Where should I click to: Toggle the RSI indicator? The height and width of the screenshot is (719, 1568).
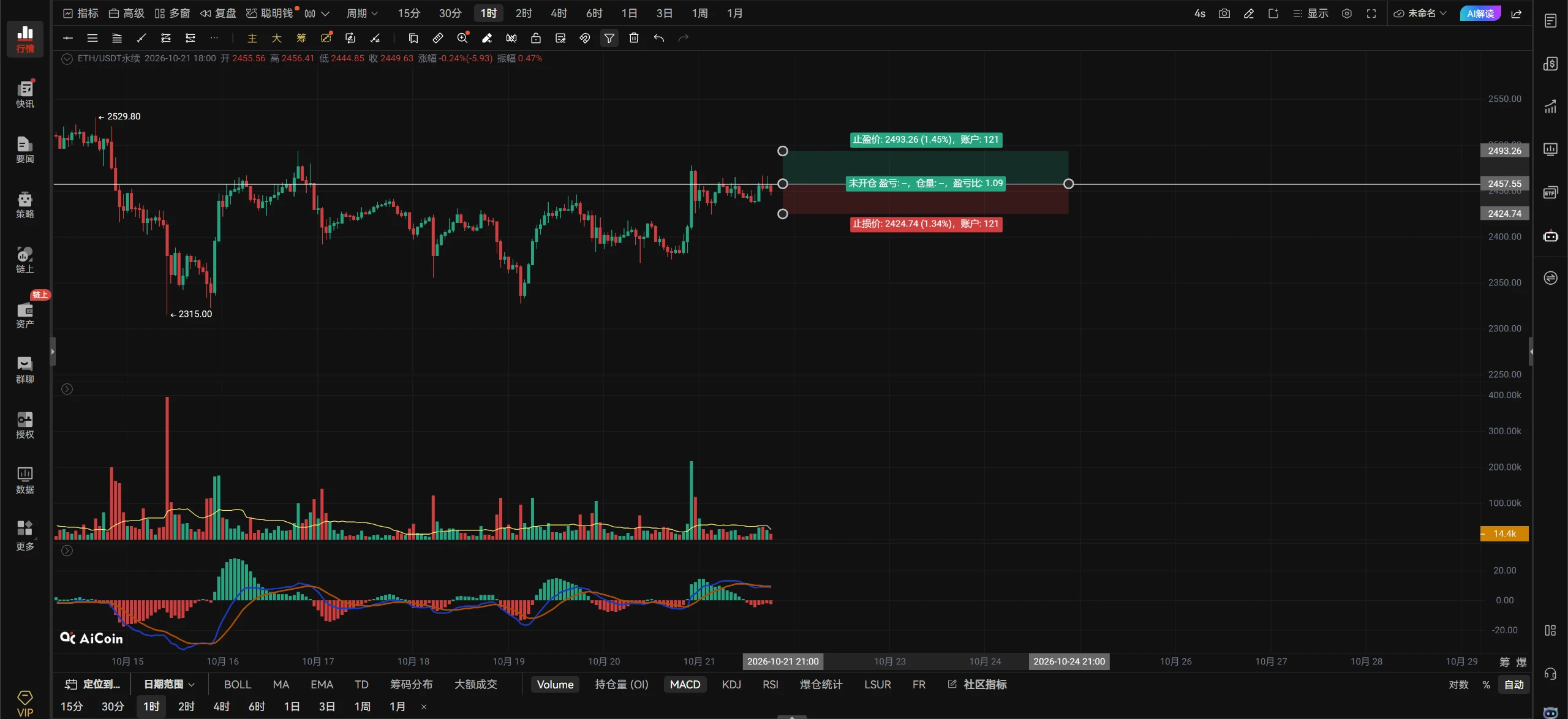[x=771, y=685]
